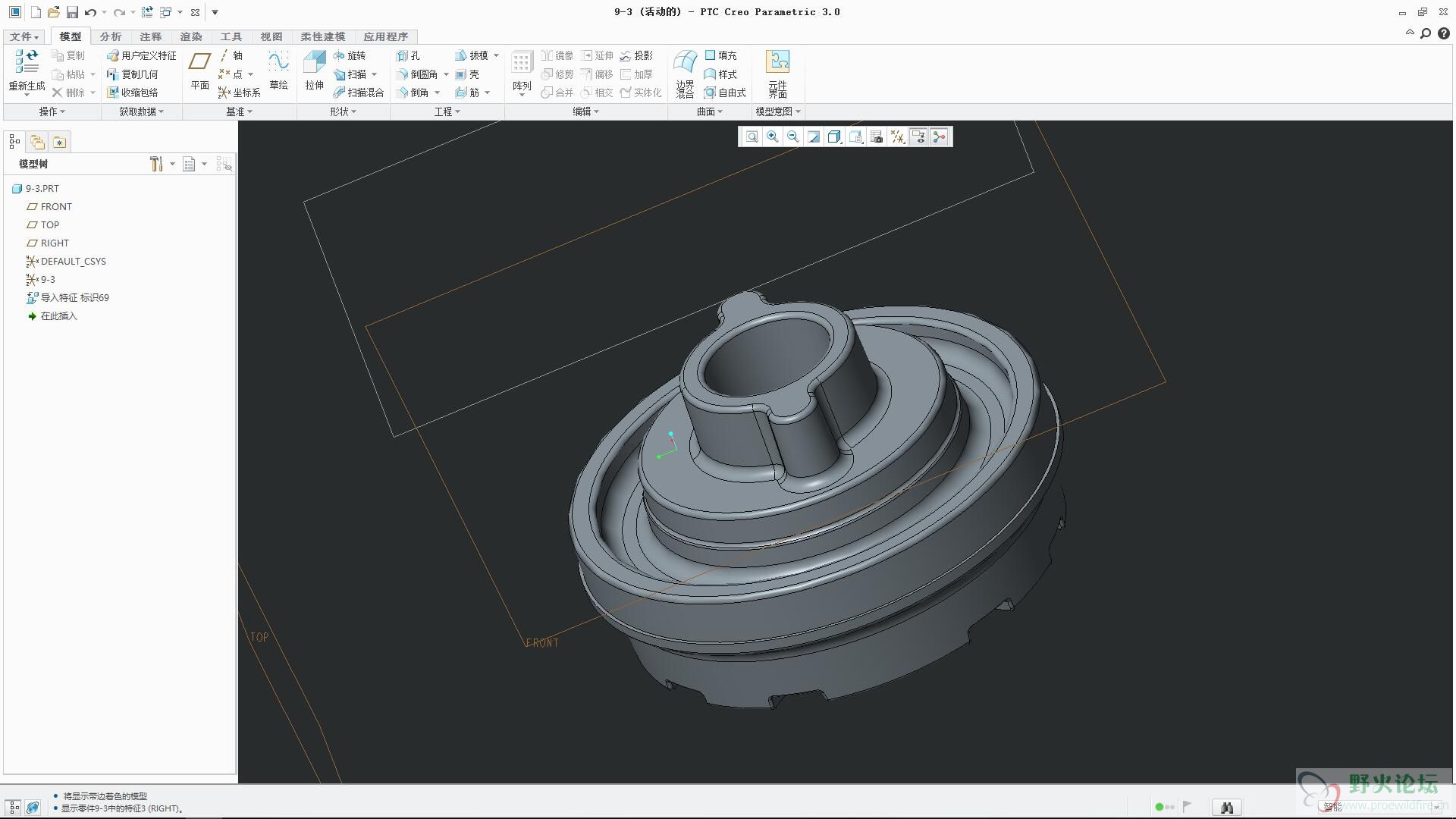Undo the last action
Viewport: 1456px width, 819px height.
tap(90, 12)
